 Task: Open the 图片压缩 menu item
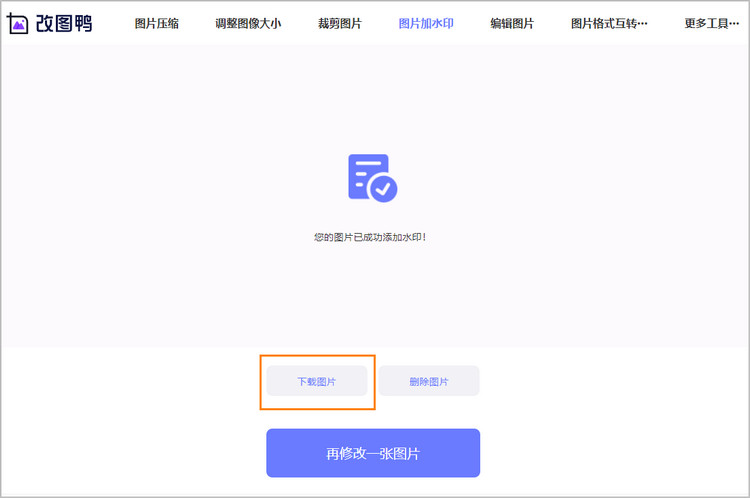(156, 23)
